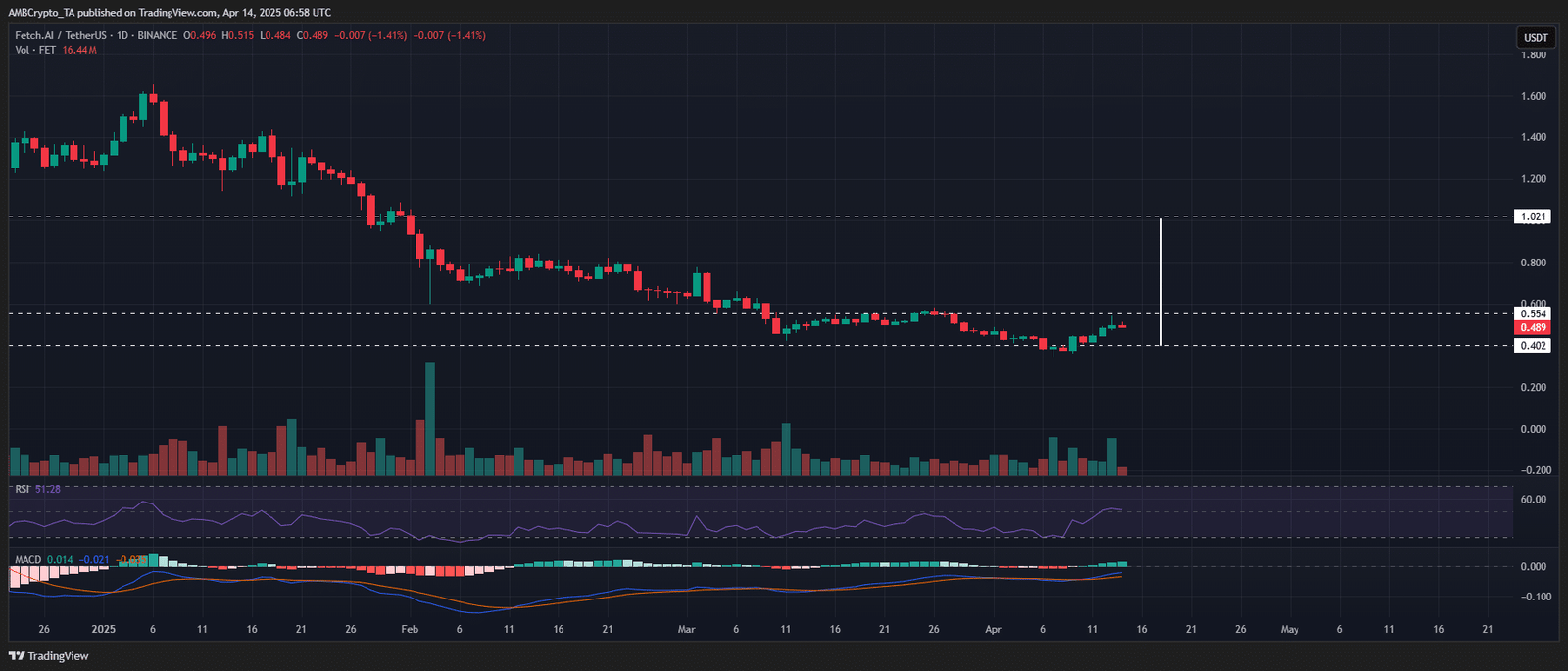
Task: Click the 60.00 level on RSI scale
Action: (1534, 500)
